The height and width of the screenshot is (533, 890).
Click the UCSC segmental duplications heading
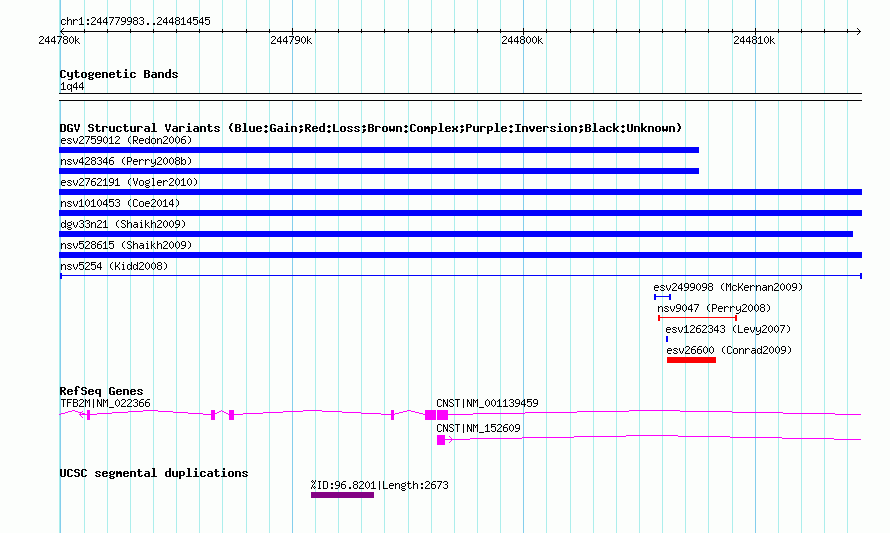154,473
